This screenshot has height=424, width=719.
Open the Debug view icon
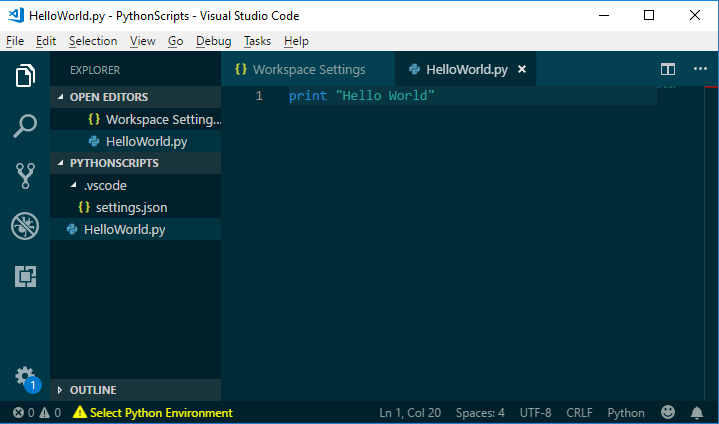(x=25, y=226)
